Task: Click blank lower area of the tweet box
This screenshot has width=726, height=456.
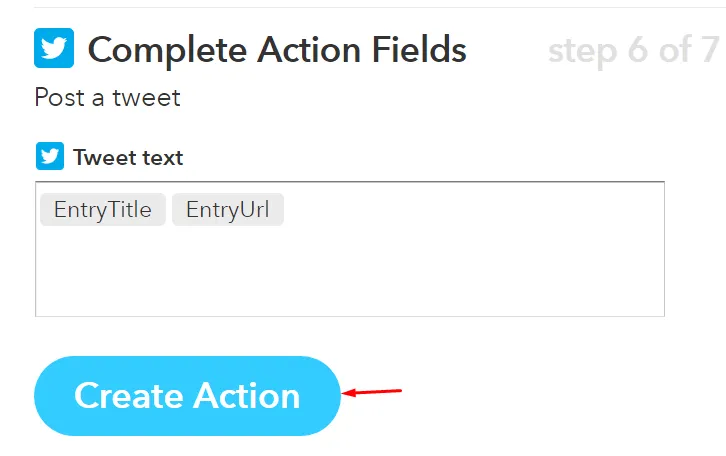Action: [x=350, y=278]
